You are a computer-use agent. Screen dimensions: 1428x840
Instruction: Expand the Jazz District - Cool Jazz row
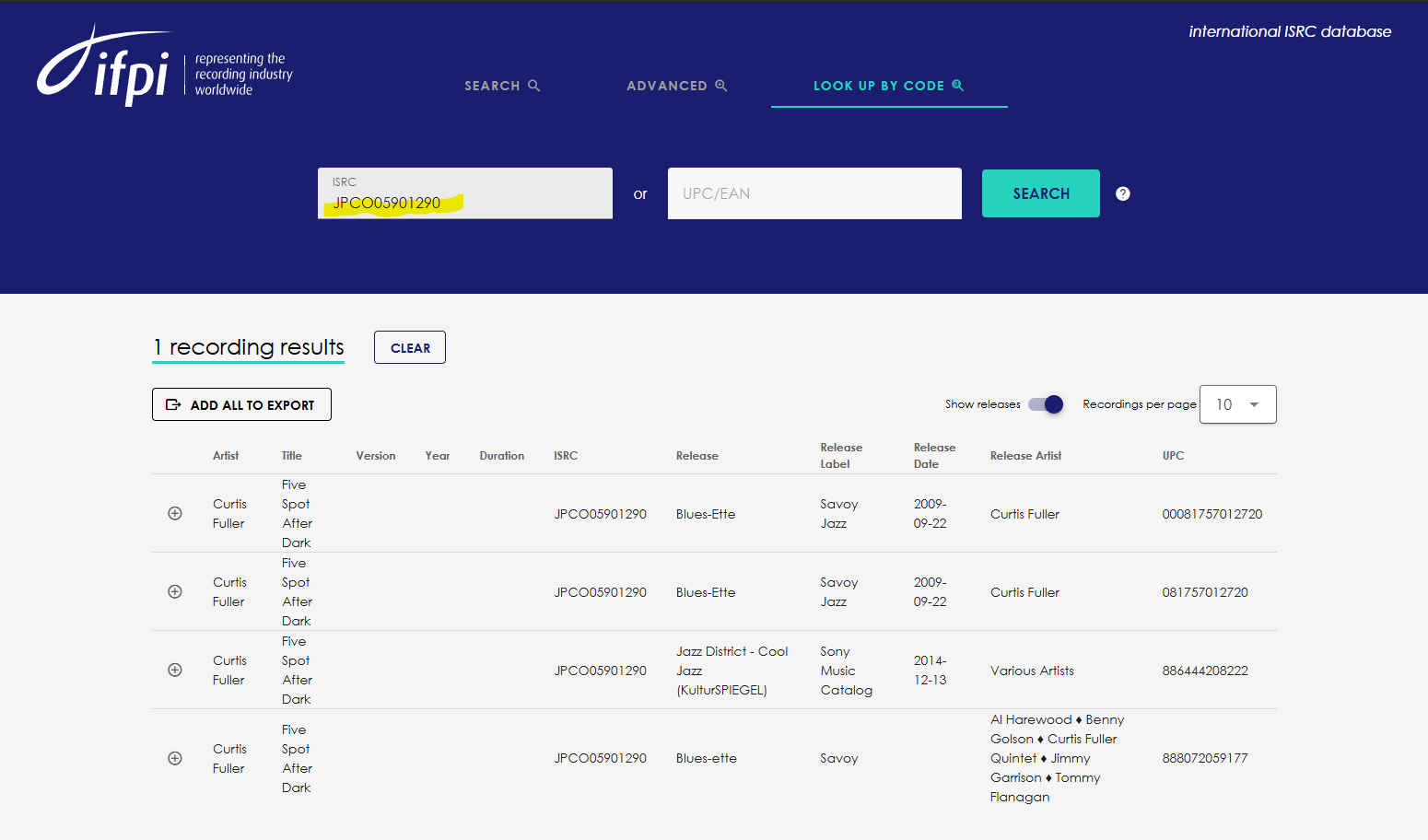tap(175, 670)
